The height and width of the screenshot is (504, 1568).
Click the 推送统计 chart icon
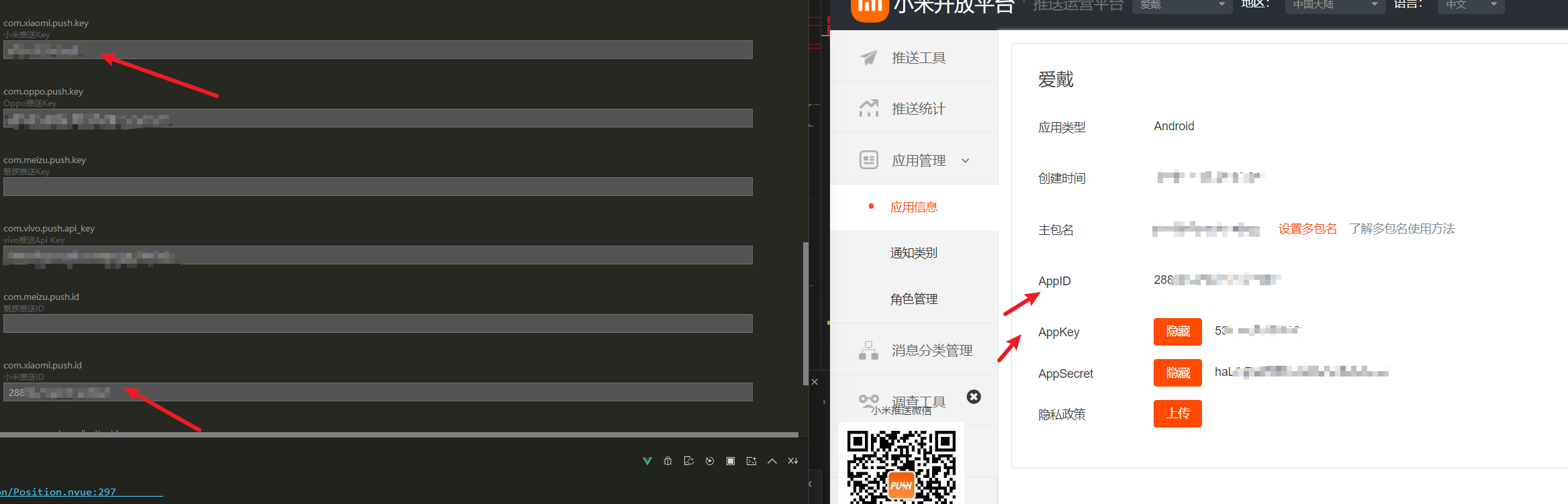pos(869,108)
